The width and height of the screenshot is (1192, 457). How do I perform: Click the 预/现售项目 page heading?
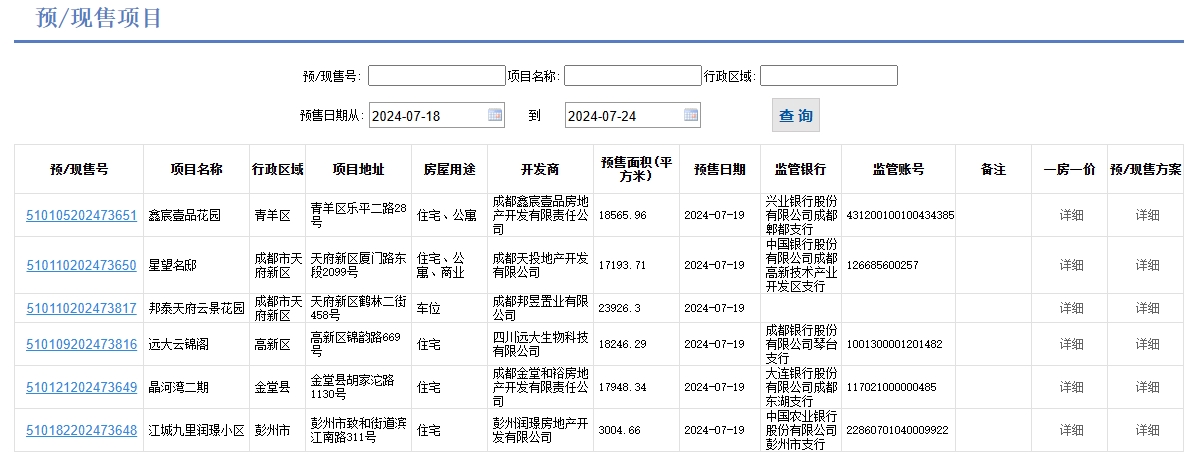100,17
